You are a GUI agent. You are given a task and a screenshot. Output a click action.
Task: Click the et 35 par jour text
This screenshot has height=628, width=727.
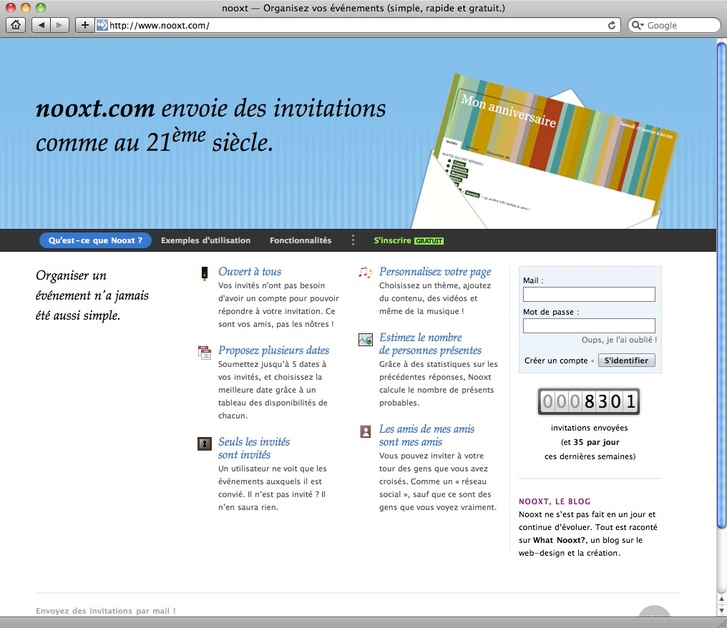click(x=590, y=442)
